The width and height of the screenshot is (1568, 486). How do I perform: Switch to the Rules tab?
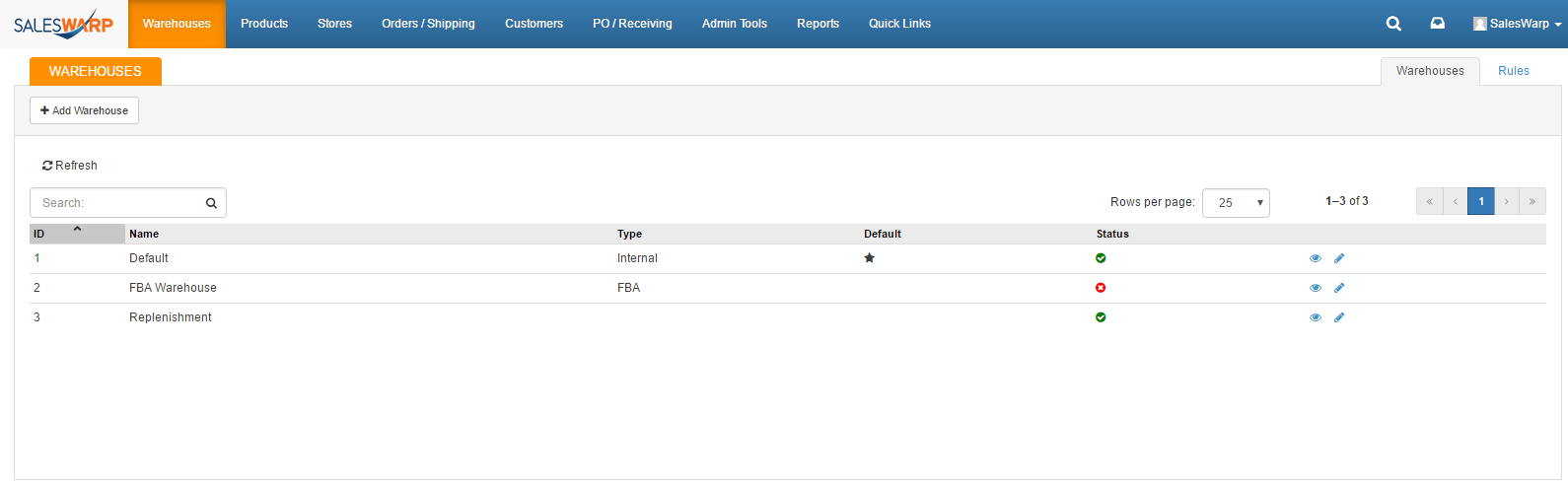1514,71
